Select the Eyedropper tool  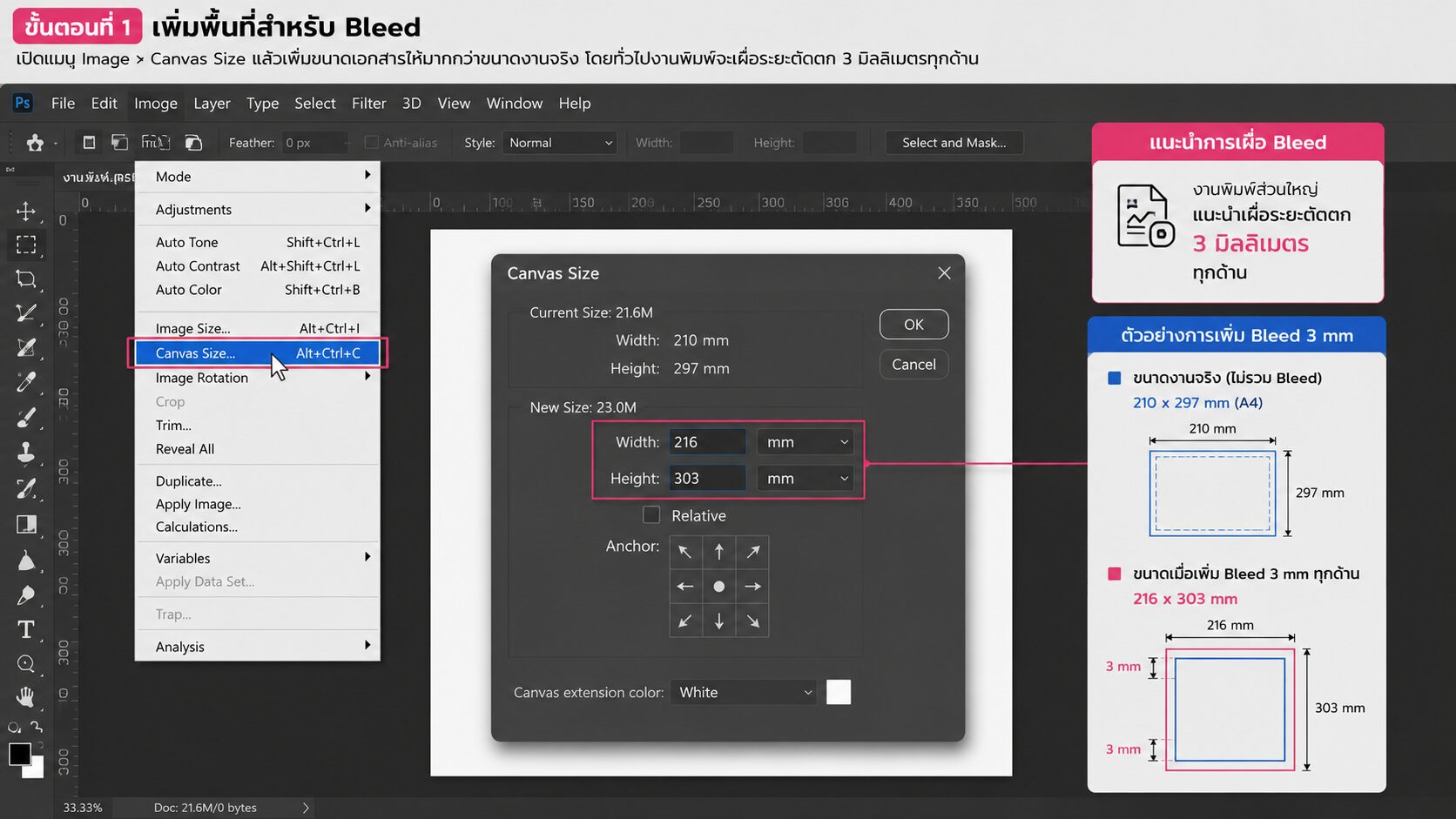[26, 382]
